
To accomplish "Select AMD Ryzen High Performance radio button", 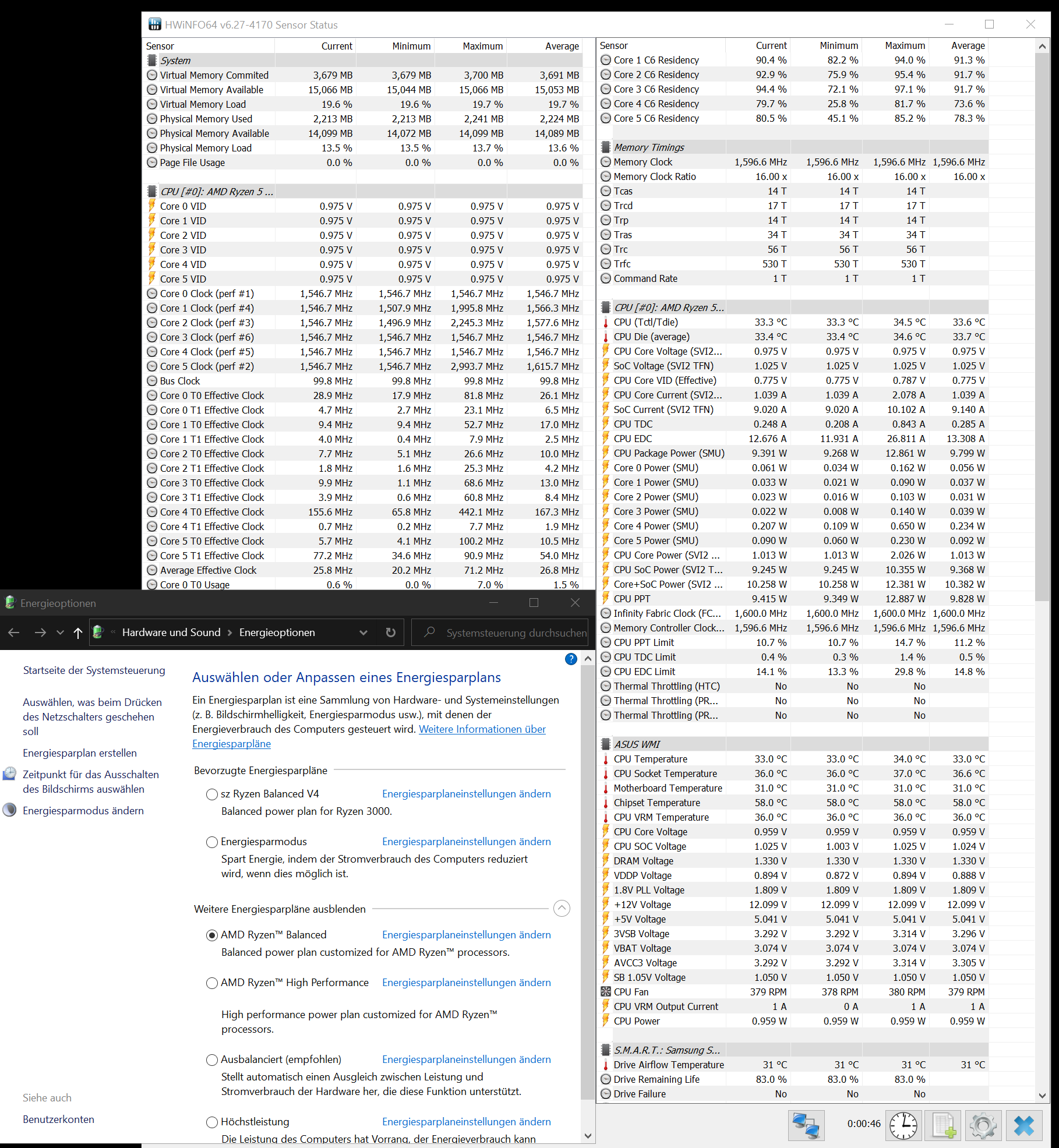I will tap(212, 983).
